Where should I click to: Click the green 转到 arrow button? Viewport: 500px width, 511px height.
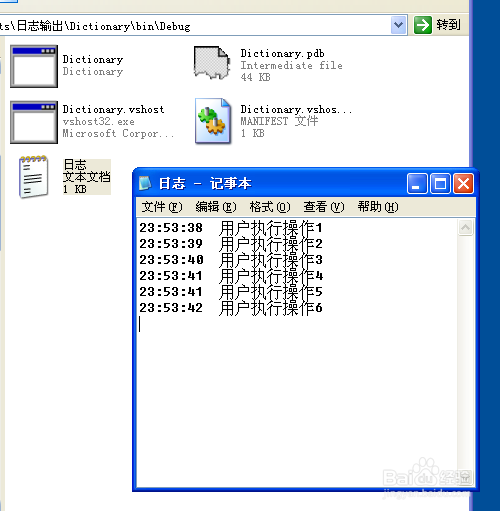pyautogui.click(x=423, y=25)
